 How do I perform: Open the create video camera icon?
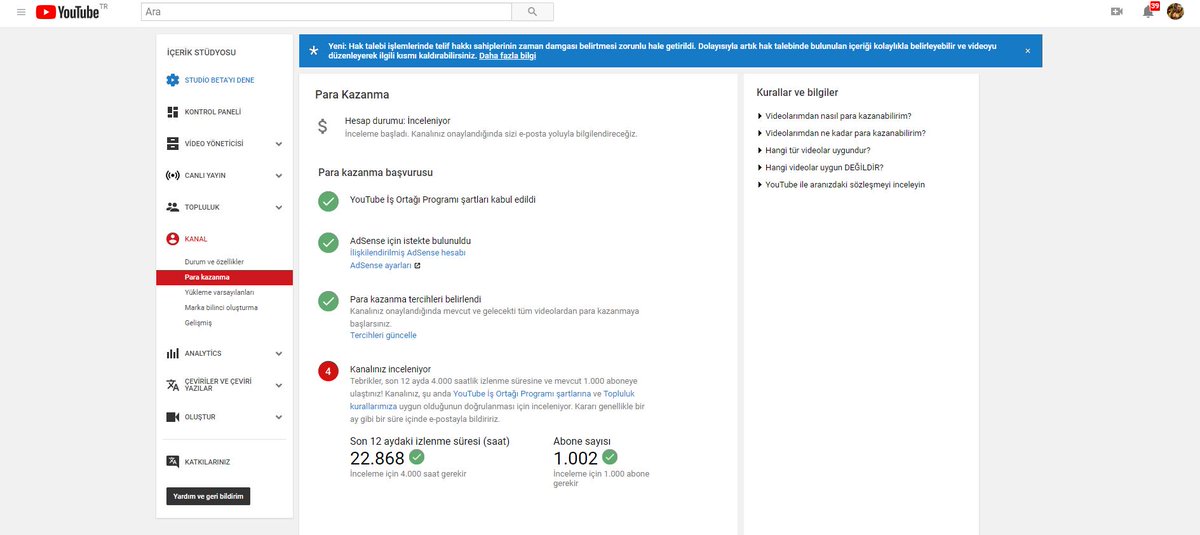(1117, 12)
